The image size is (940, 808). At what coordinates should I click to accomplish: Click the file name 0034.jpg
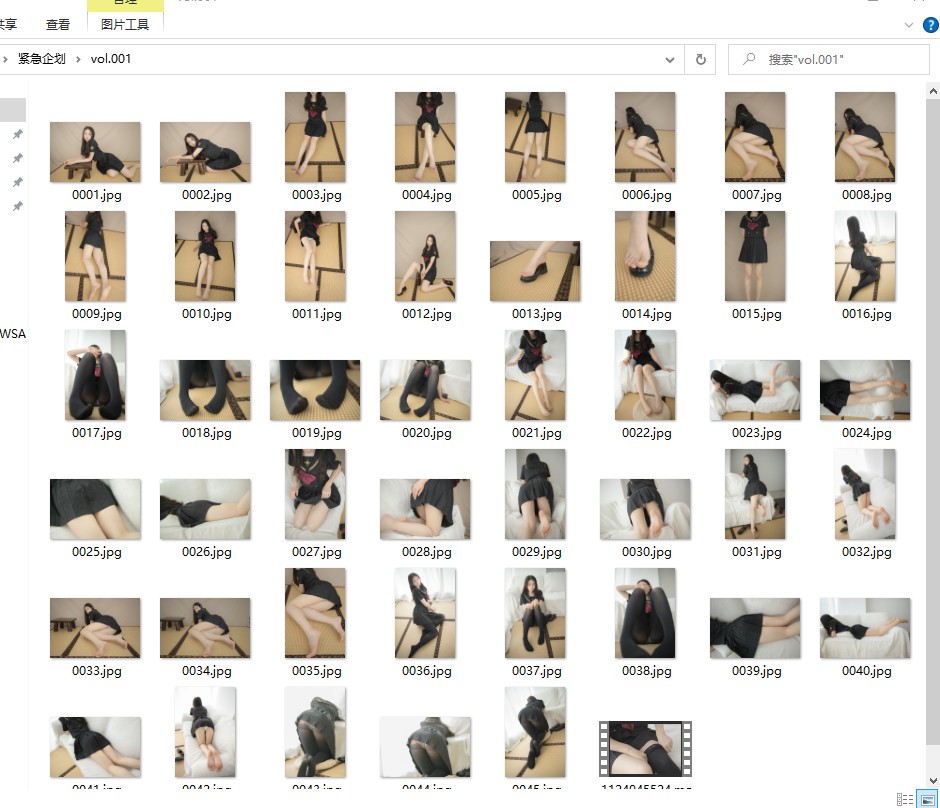point(207,671)
